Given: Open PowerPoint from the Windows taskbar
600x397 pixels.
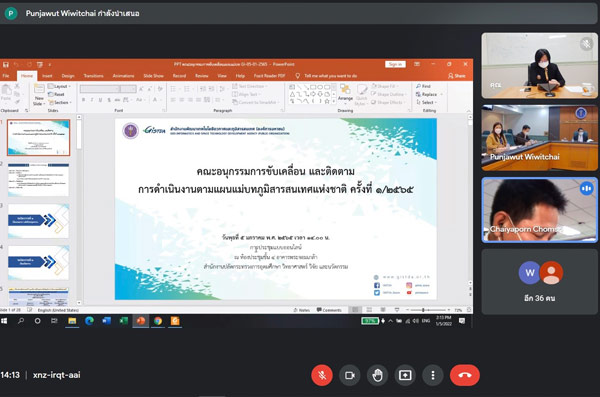Looking at the screenshot, I should [x=140, y=321].
